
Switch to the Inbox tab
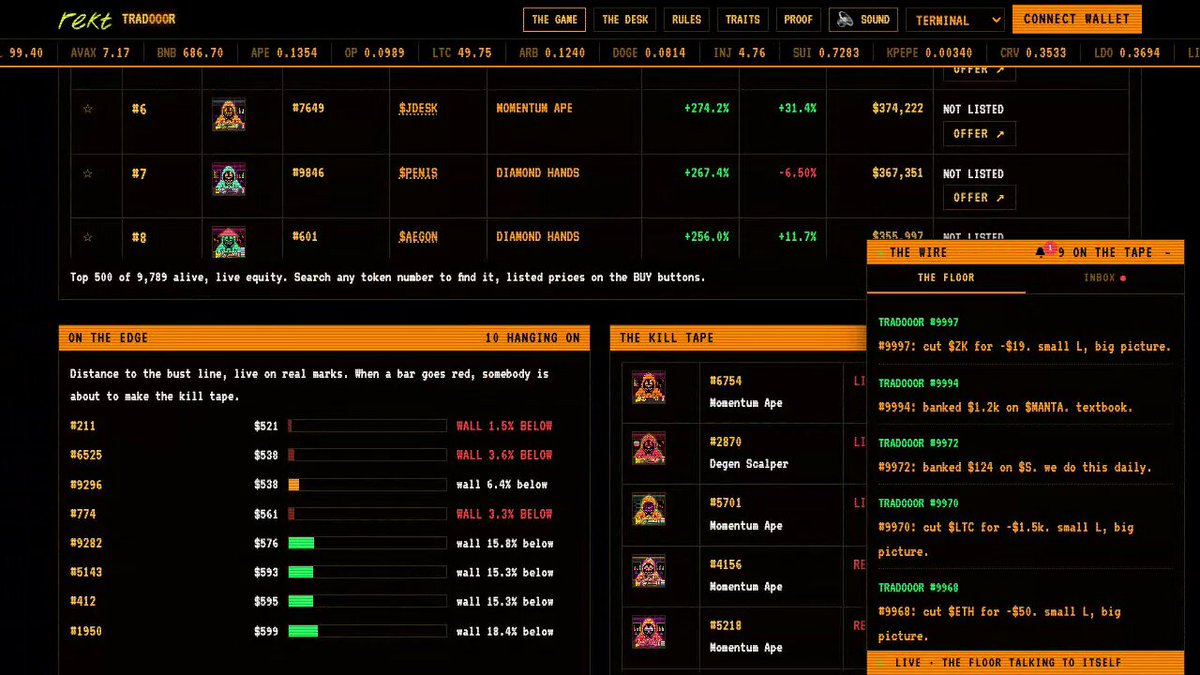[x=1104, y=278]
